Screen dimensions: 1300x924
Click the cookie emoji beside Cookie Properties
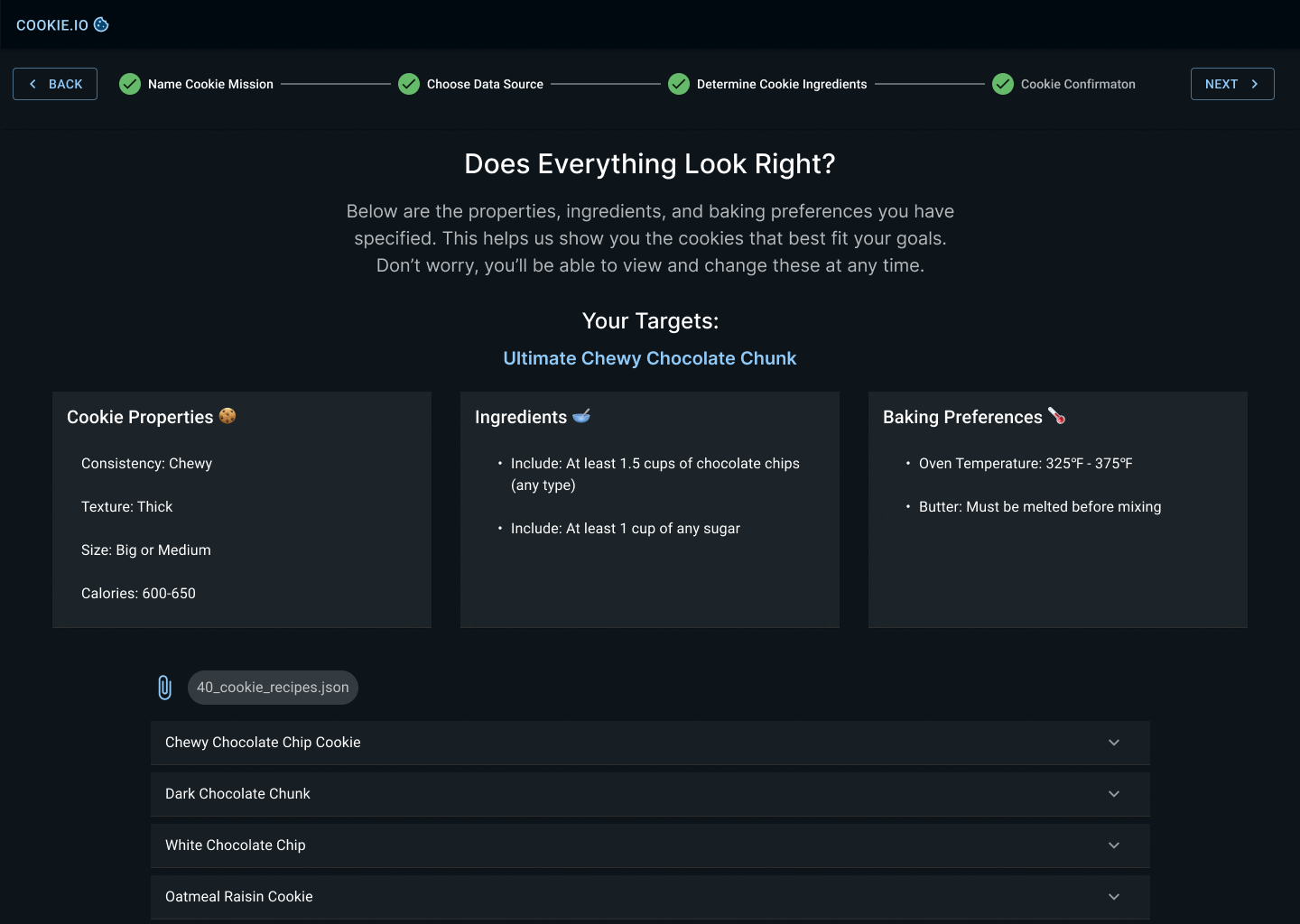[227, 416]
